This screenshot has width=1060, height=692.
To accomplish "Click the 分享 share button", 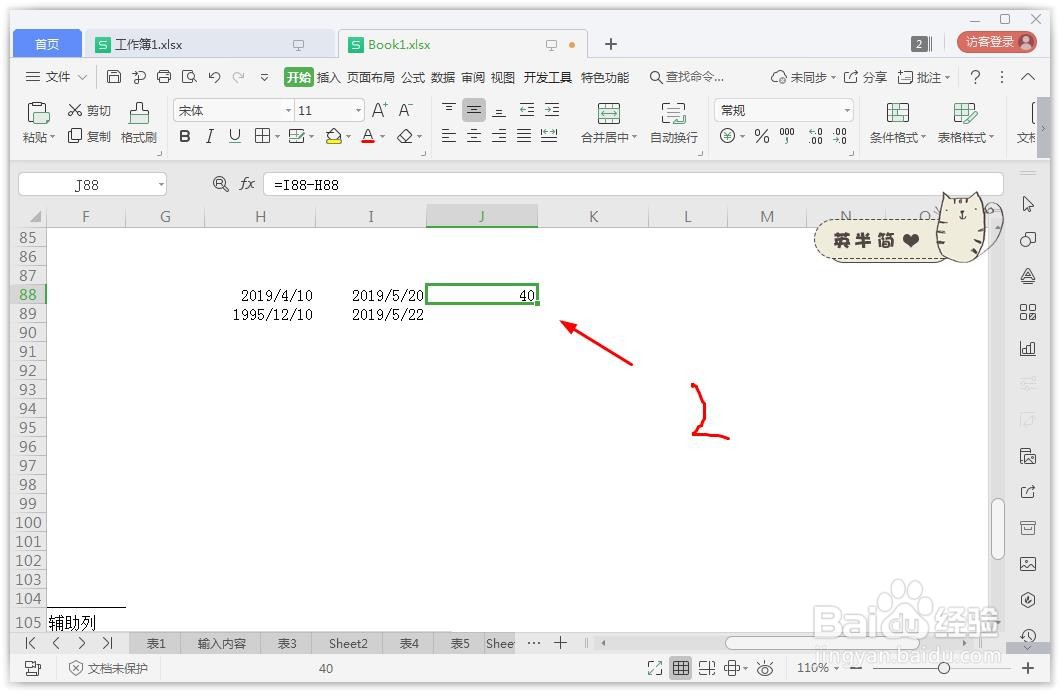I will pos(865,77).
